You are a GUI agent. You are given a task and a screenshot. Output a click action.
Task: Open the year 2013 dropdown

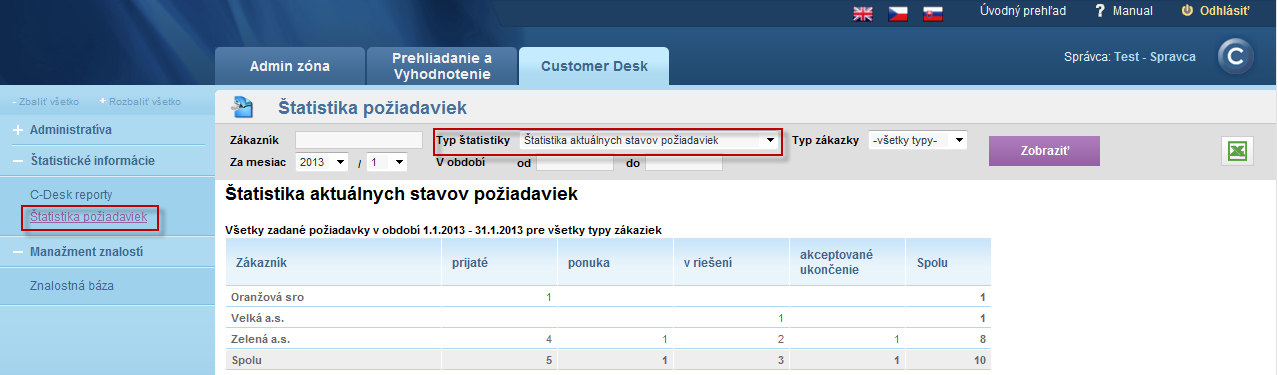pyautogui.click(x=322, y=161)
